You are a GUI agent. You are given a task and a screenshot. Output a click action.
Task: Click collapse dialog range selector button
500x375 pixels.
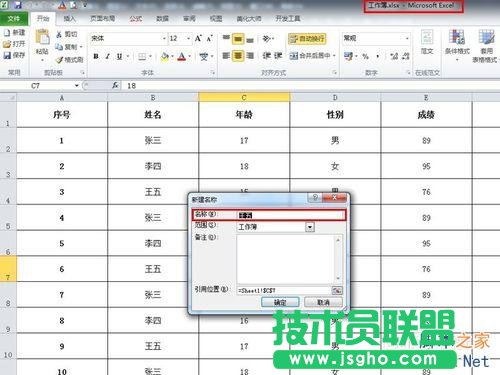[337, 290]
